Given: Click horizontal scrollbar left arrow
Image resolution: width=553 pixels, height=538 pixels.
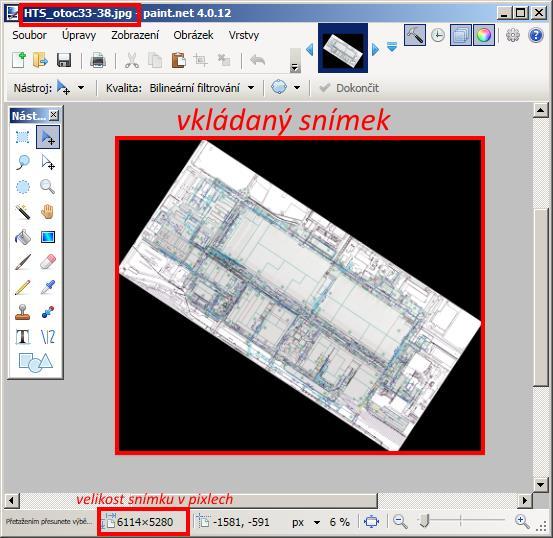Looking at the screenshot, I should click(12, 500).
